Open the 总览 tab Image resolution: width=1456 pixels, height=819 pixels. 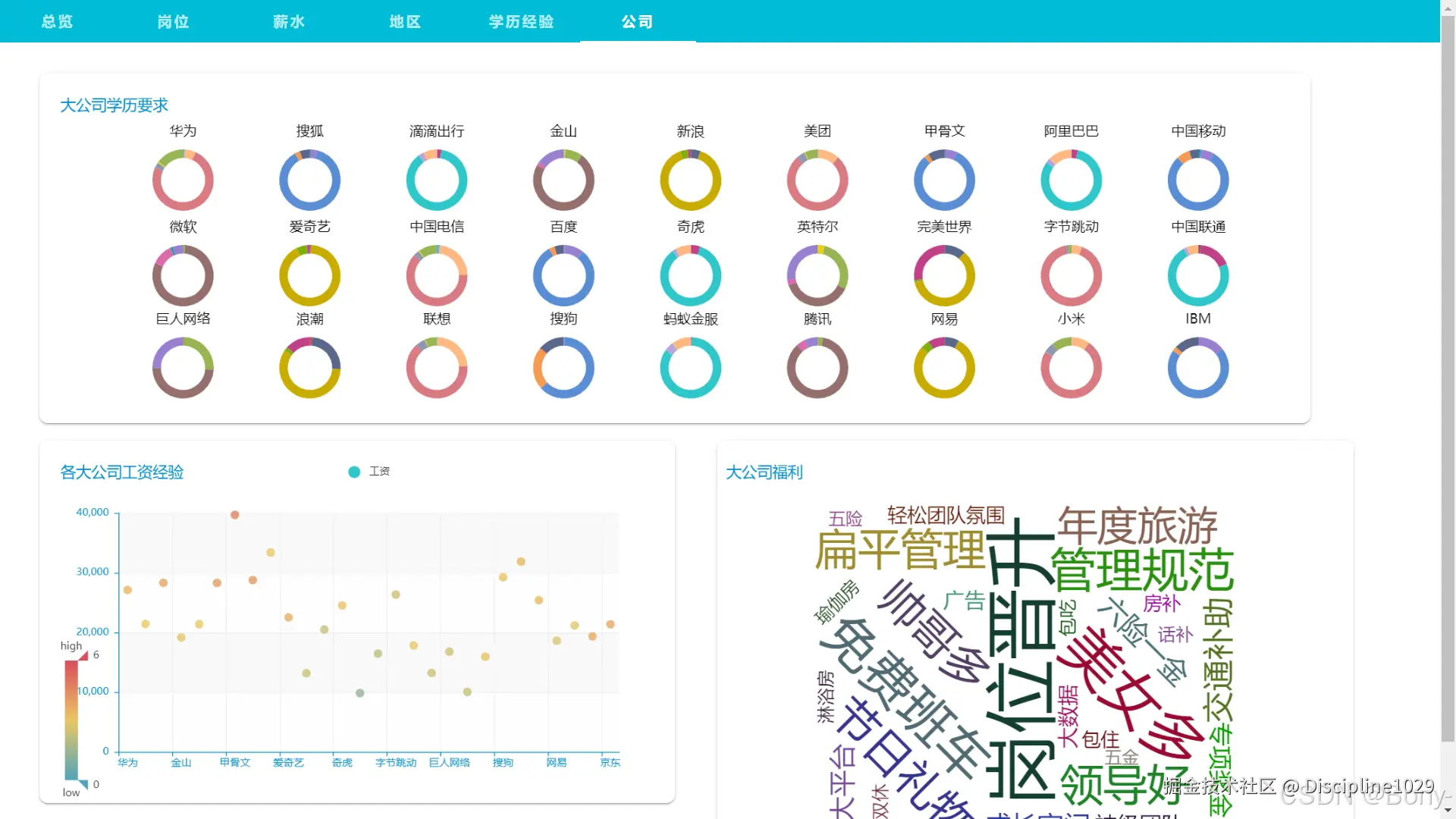click(x=58, y=21)
